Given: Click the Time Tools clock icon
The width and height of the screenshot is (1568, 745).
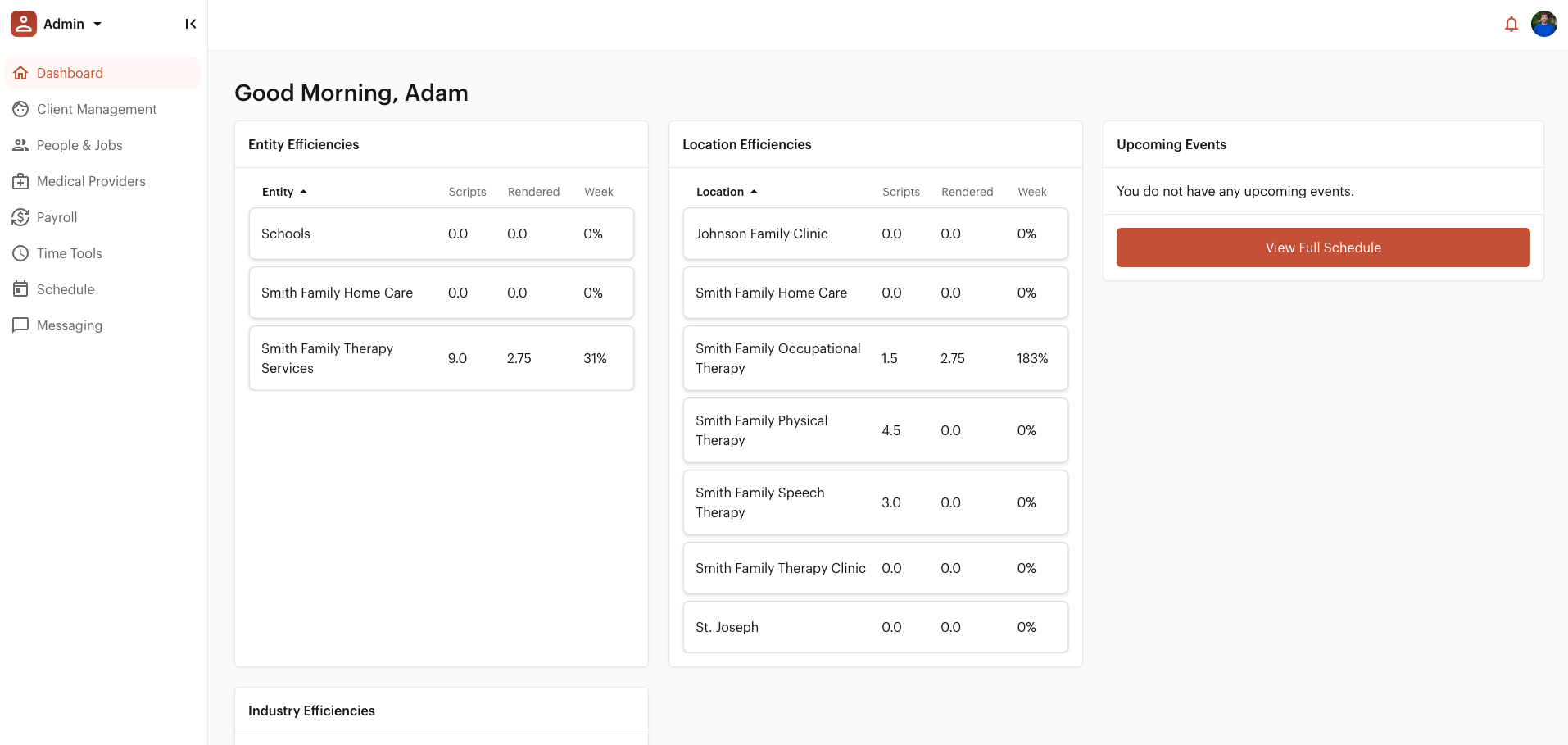Looking at the screenshot, I should [20, 253].
